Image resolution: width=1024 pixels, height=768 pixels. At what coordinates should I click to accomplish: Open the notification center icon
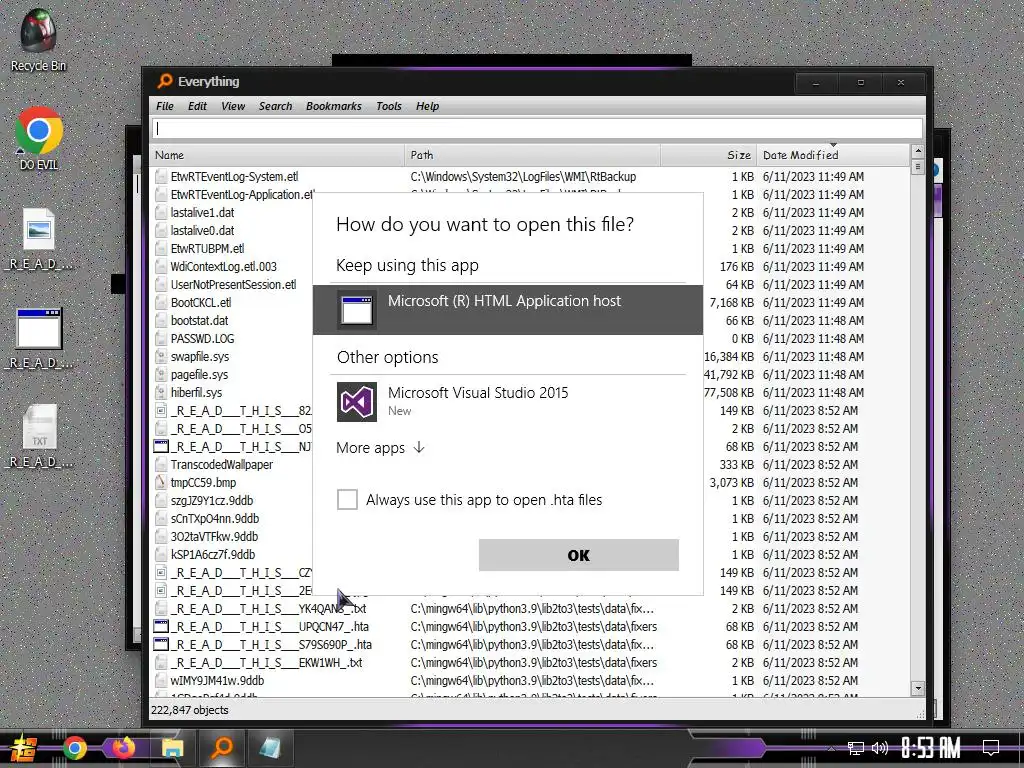(x=991, y=748)
